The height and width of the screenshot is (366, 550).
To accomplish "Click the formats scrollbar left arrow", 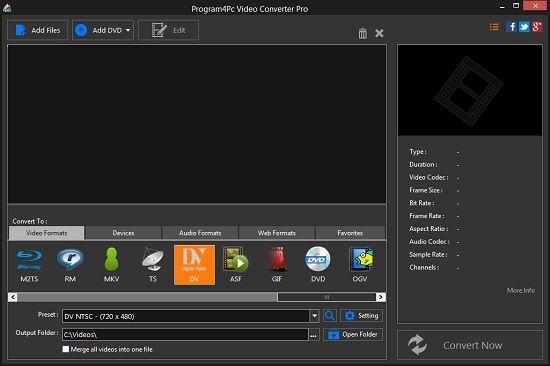I will pos(13,297).
